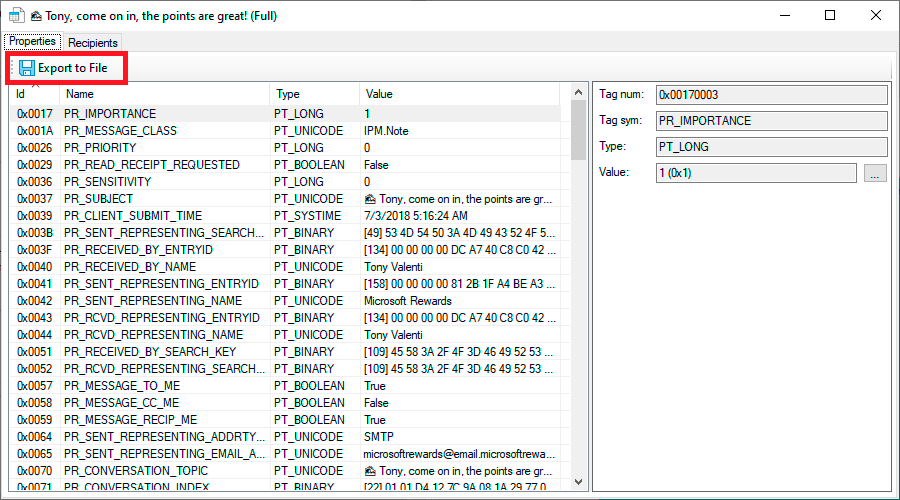This screenshot has height=500, width=900.
Task: Click the True value for PR_MESSAGE_TO_ME
Action: 375,386
